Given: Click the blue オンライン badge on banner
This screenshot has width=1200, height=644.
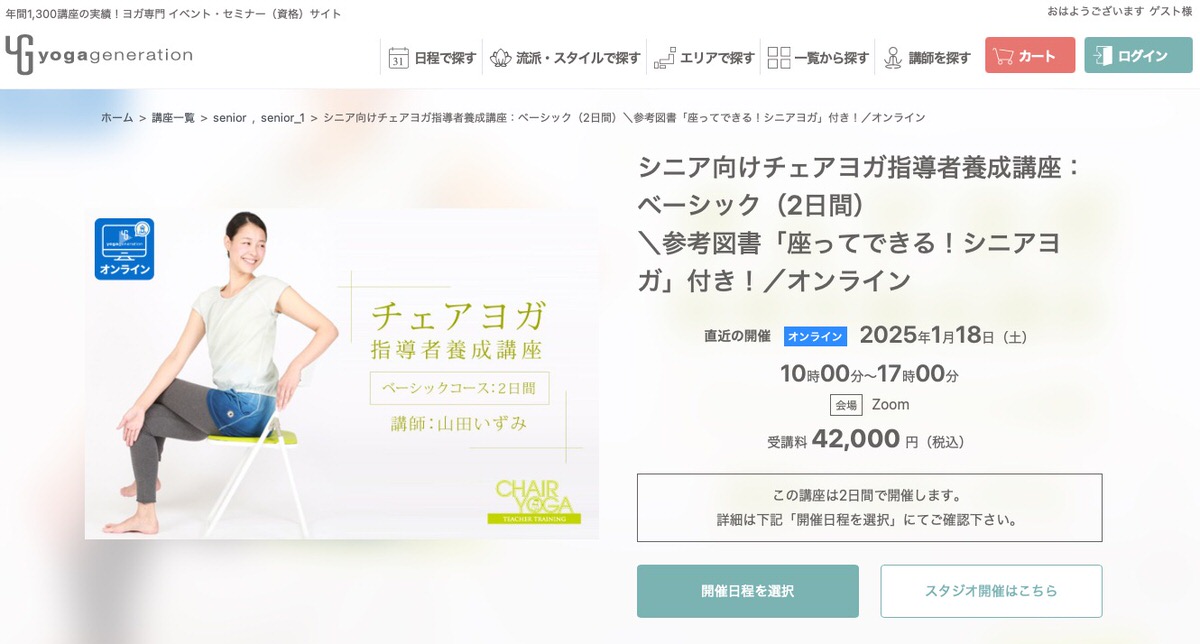Looking at the screenshot, I should (125, 249).
